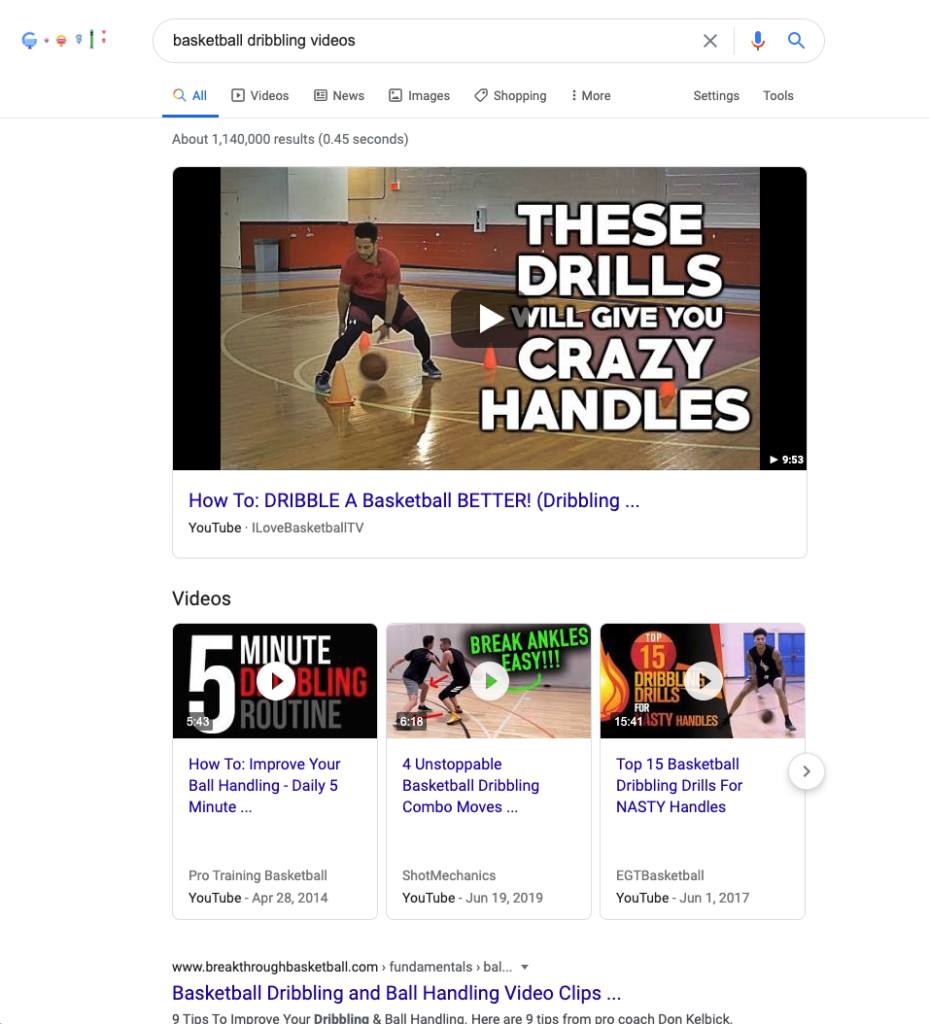Open search Tools
This screenshot has height=1024, width=929.
[778, 96]
